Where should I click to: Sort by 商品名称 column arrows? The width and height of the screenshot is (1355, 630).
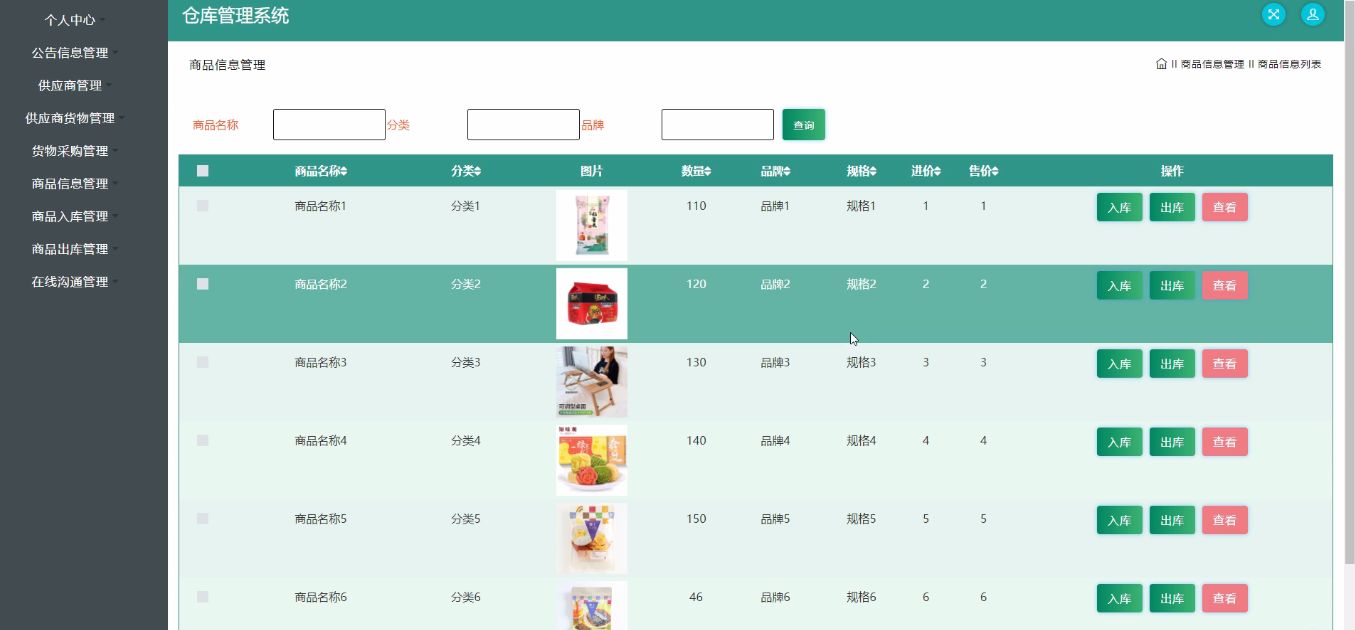pos(344,171)
